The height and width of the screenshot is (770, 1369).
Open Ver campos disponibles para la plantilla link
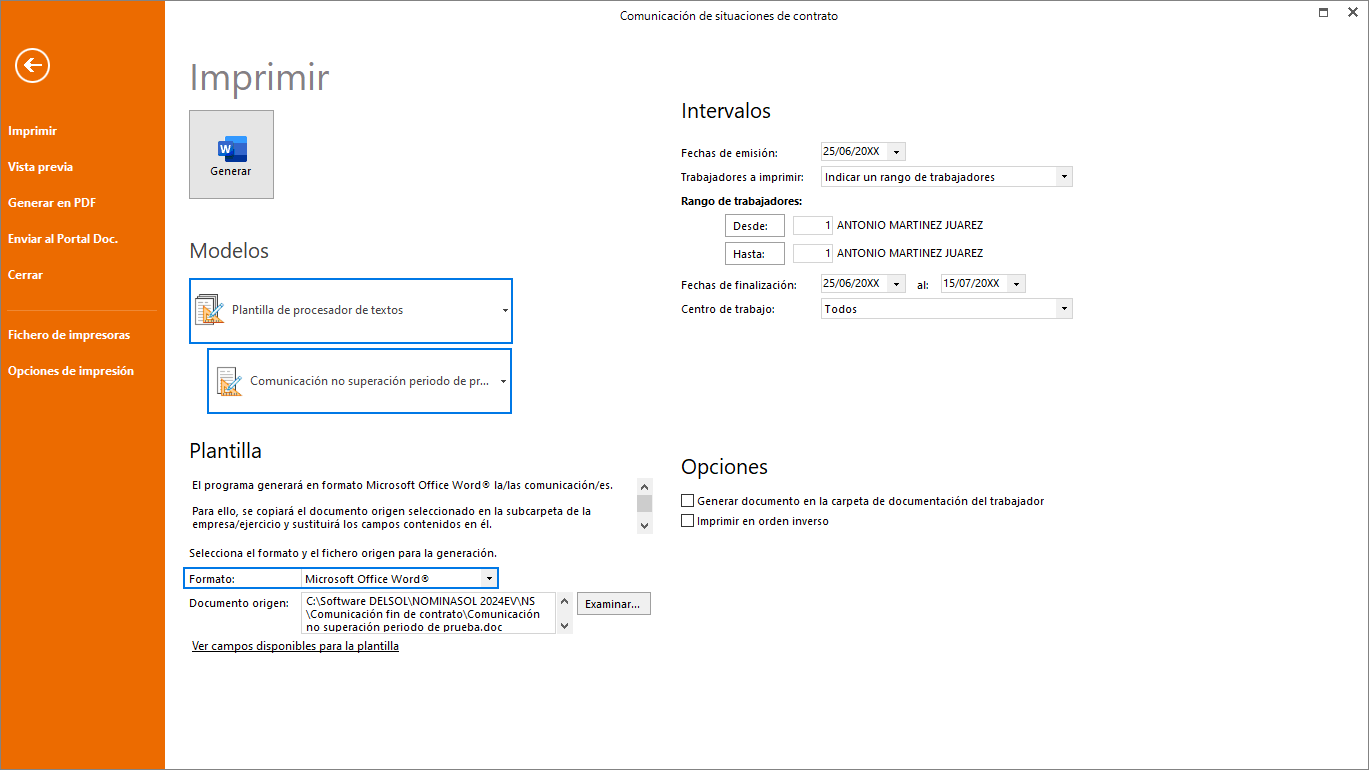click(295, 646)
